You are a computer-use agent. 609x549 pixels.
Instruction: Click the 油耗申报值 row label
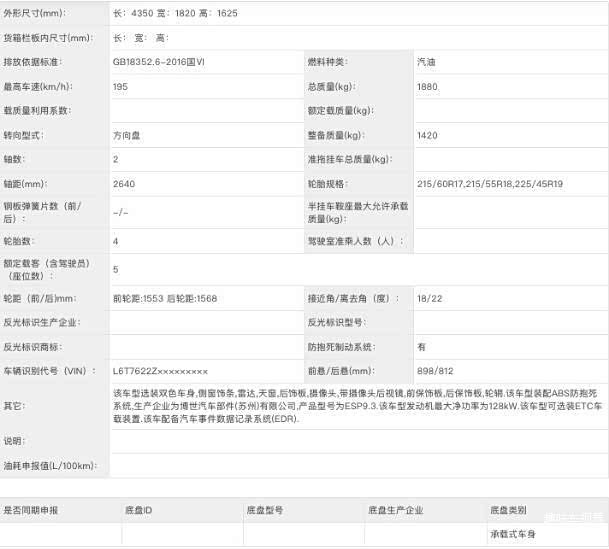(x=49, y=466)
